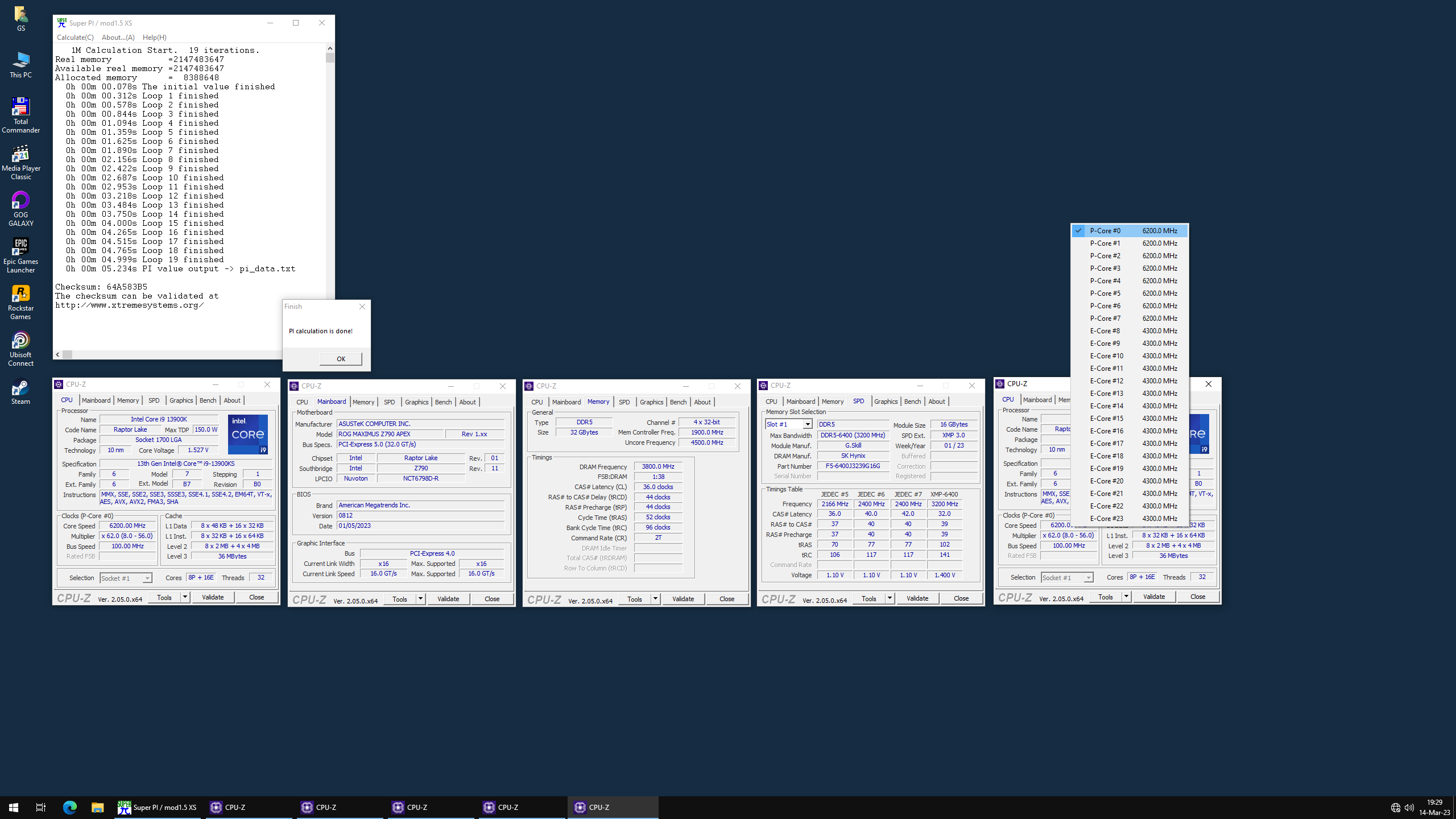Click fifth CPU-Z taskbar button

click(613, 807)
